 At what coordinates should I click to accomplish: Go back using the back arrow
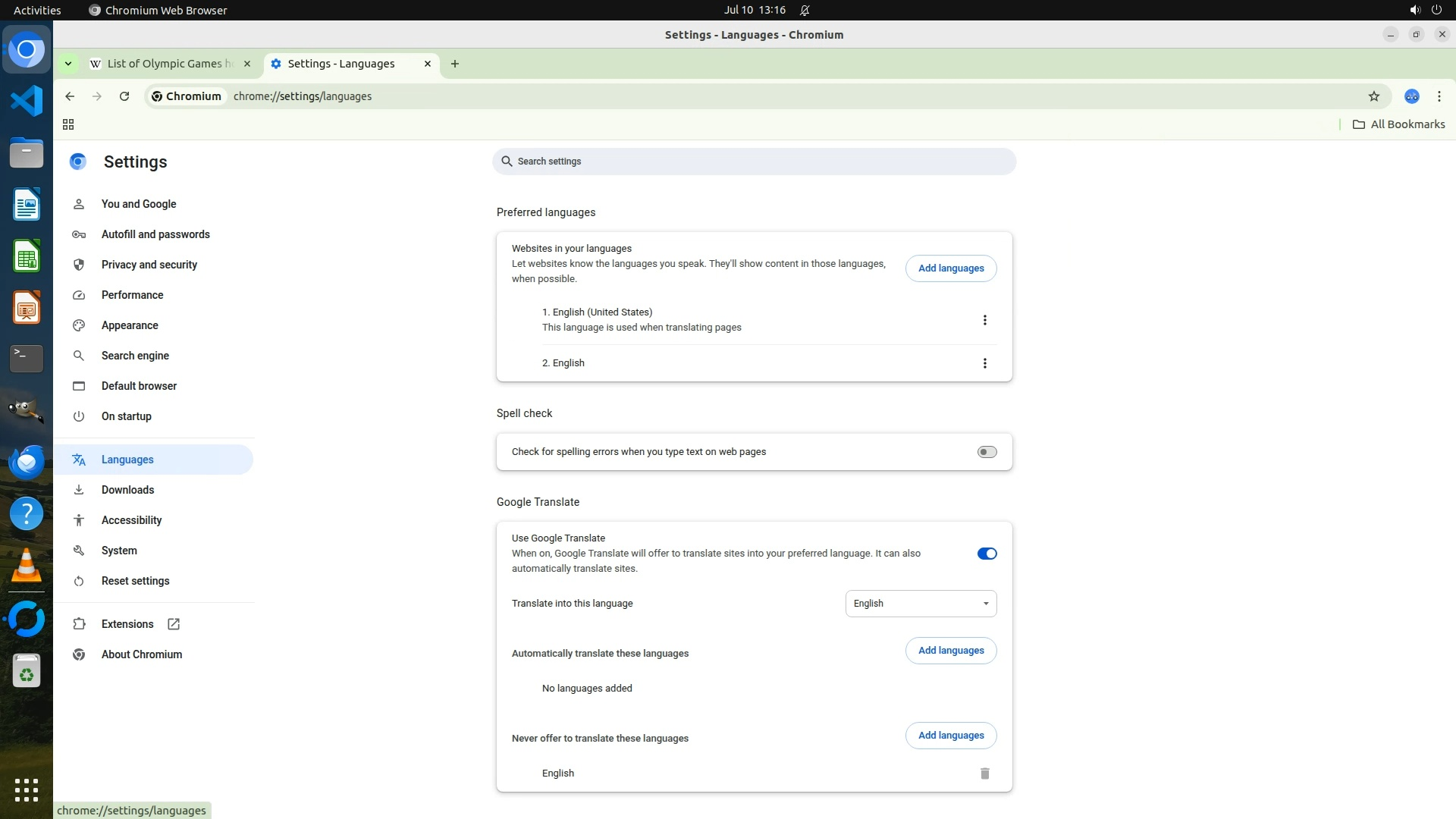[x=70, y=96]
